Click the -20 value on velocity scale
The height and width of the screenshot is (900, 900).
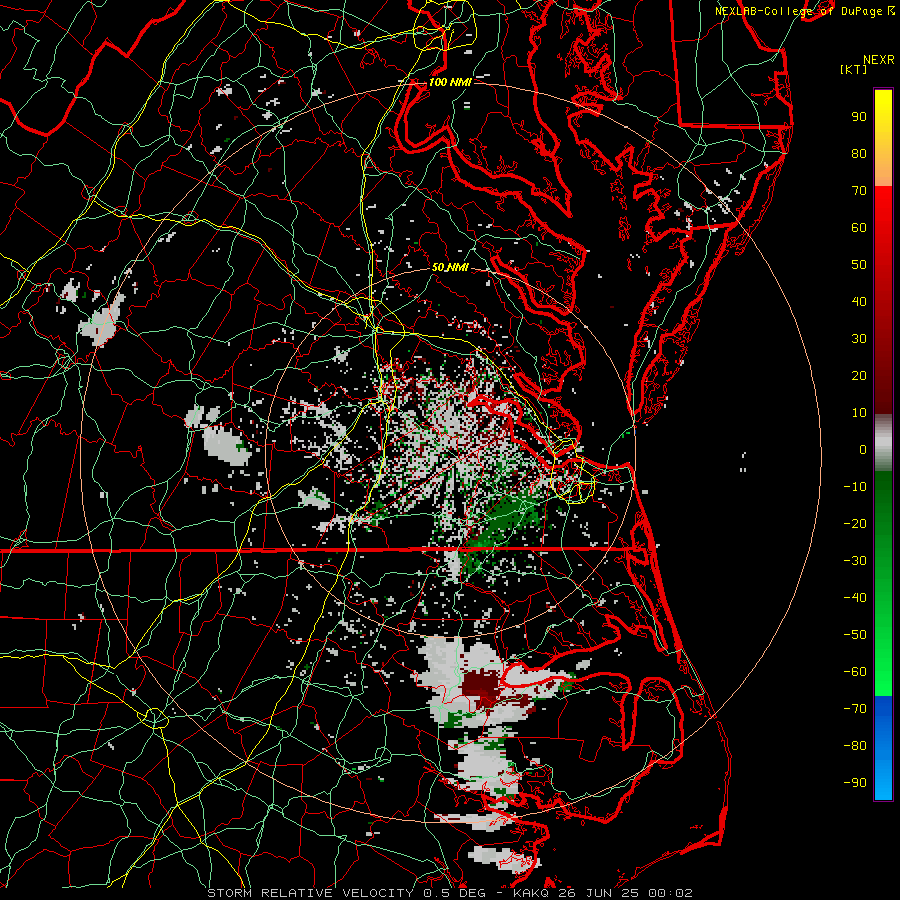tap(855, 524)
